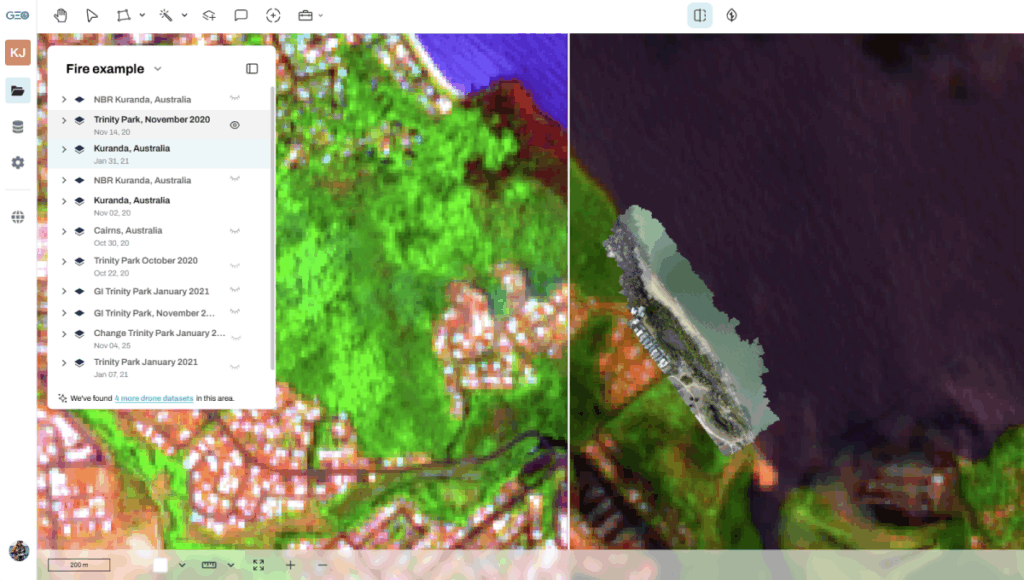This screenshot has width=1024, height=580.
Task: Click the white basemap color swatch
Action: 160,565
